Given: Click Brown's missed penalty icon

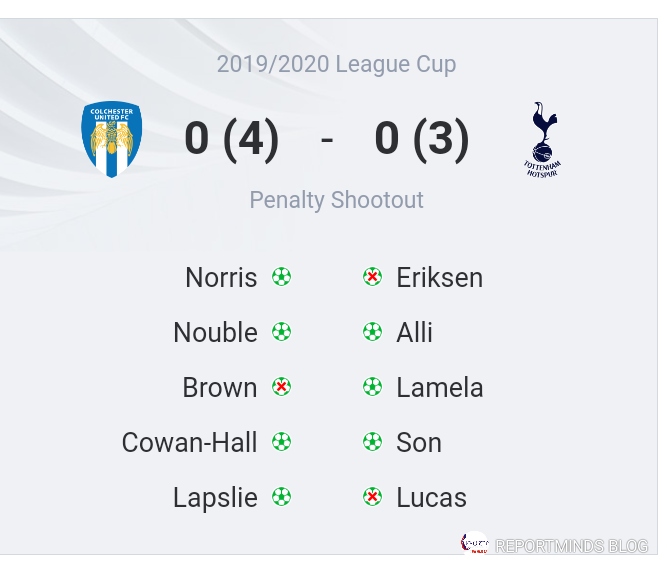Looking at the screenshot, I should [282, 387].
